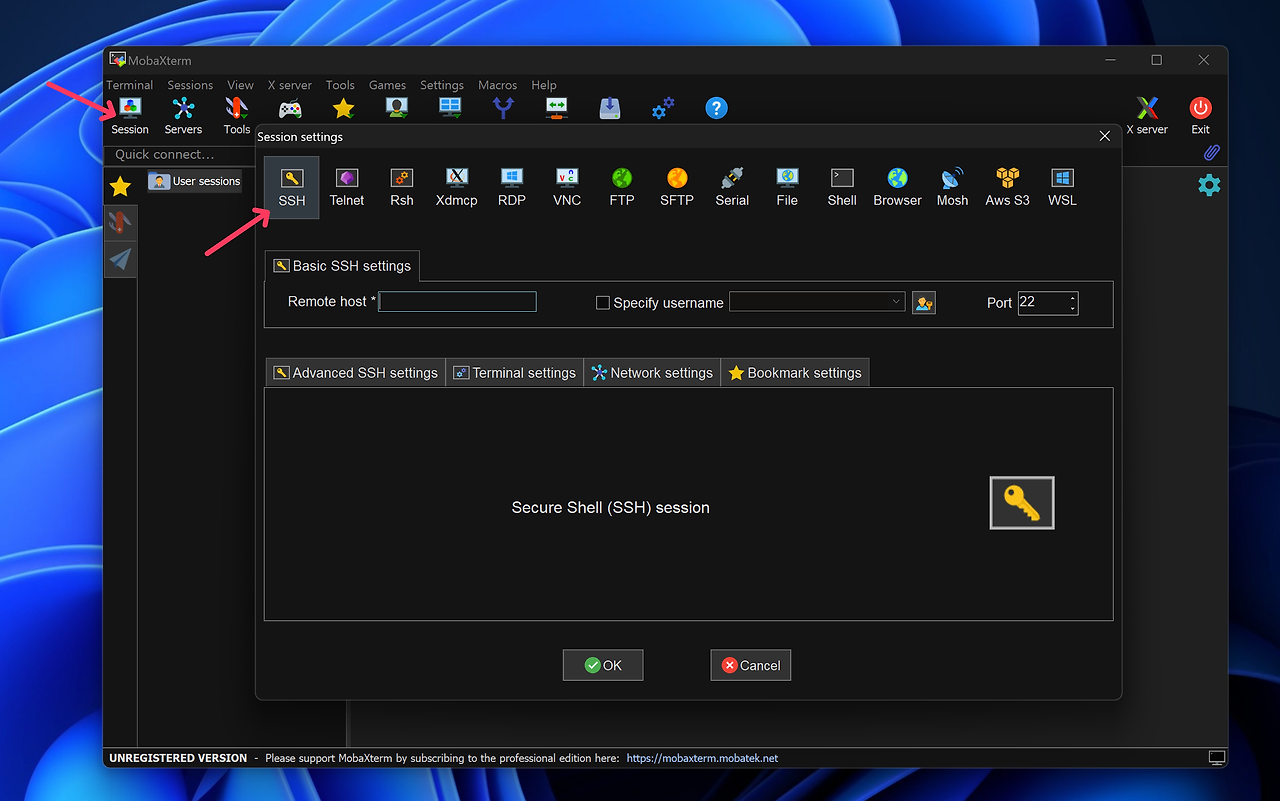The width and height of the screenshot is (1280, 801).
Task: Open the Help menu
Action: [x=544, y=85]
